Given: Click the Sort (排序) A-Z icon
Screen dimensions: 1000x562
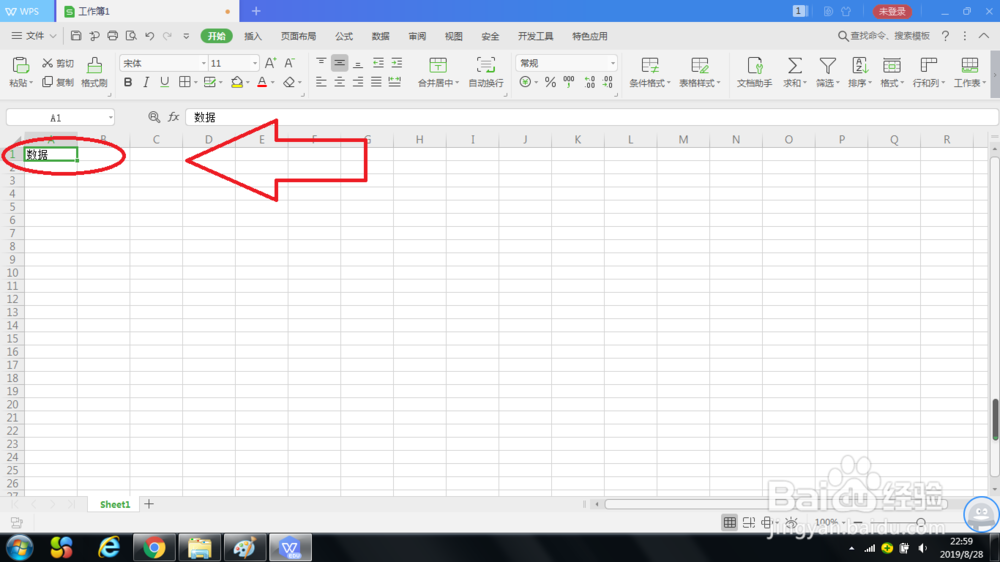Looking at the screenshot, I should 860,65.
